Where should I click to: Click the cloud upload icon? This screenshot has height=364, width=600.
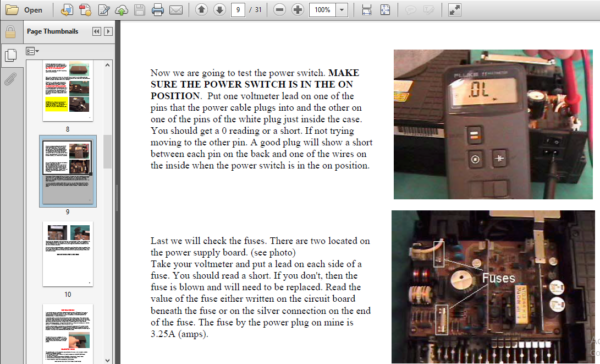pyautogui.click(x=122, y=10)
